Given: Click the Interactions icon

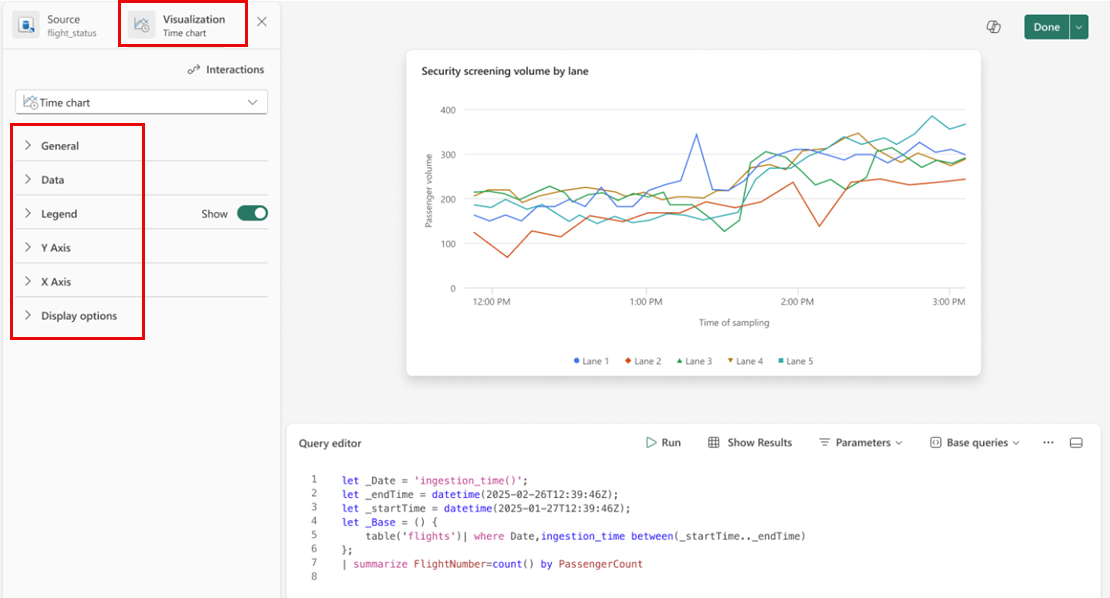Looking at the screenshot, I should point(194,69).
